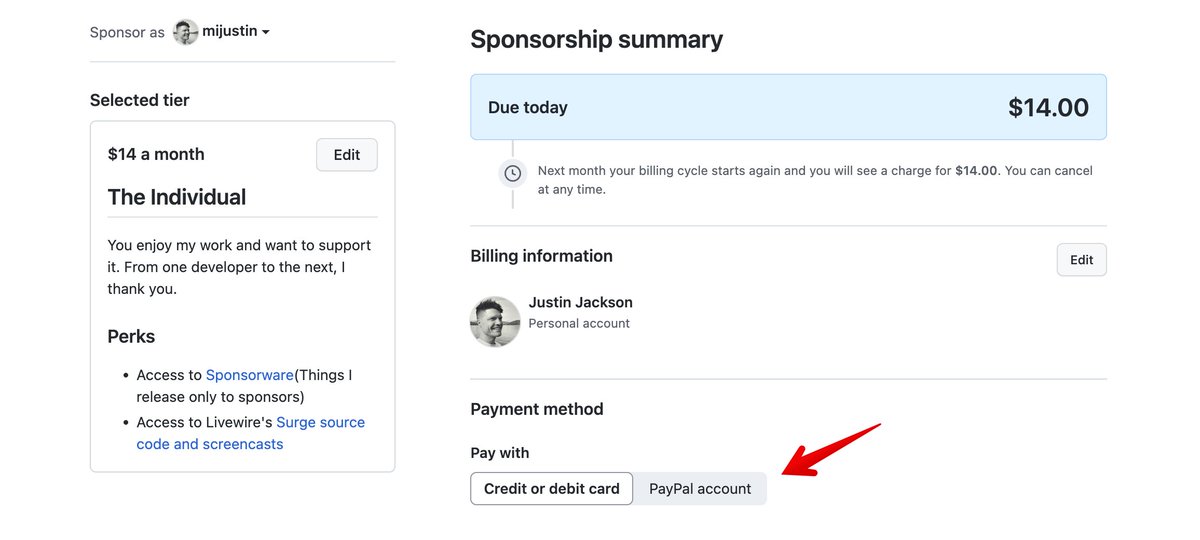Click The Individual tier heading

(x=177, y=197)
